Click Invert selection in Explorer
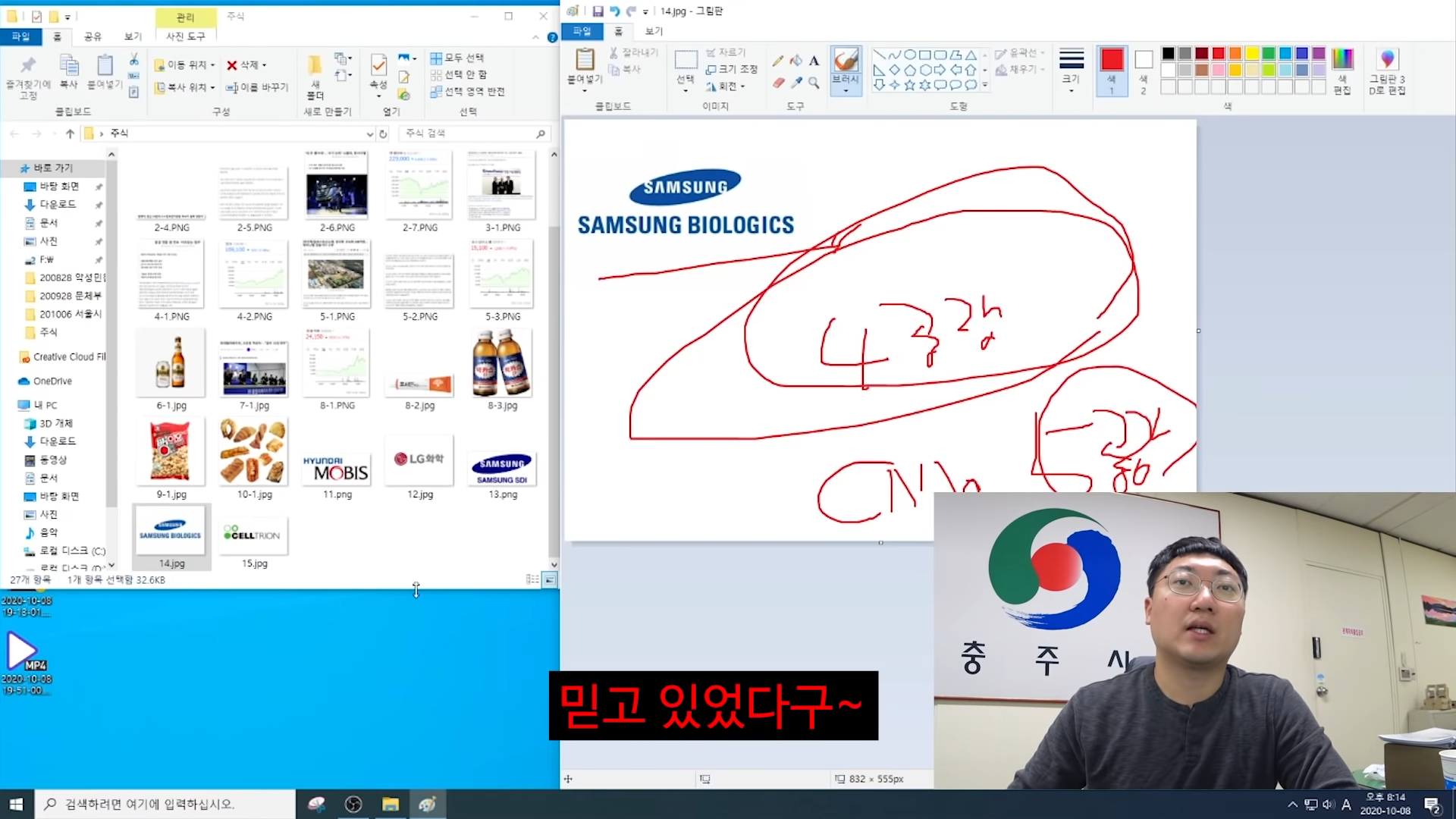This screenshot has height=819, width=1456. click(x=467, y=92)
